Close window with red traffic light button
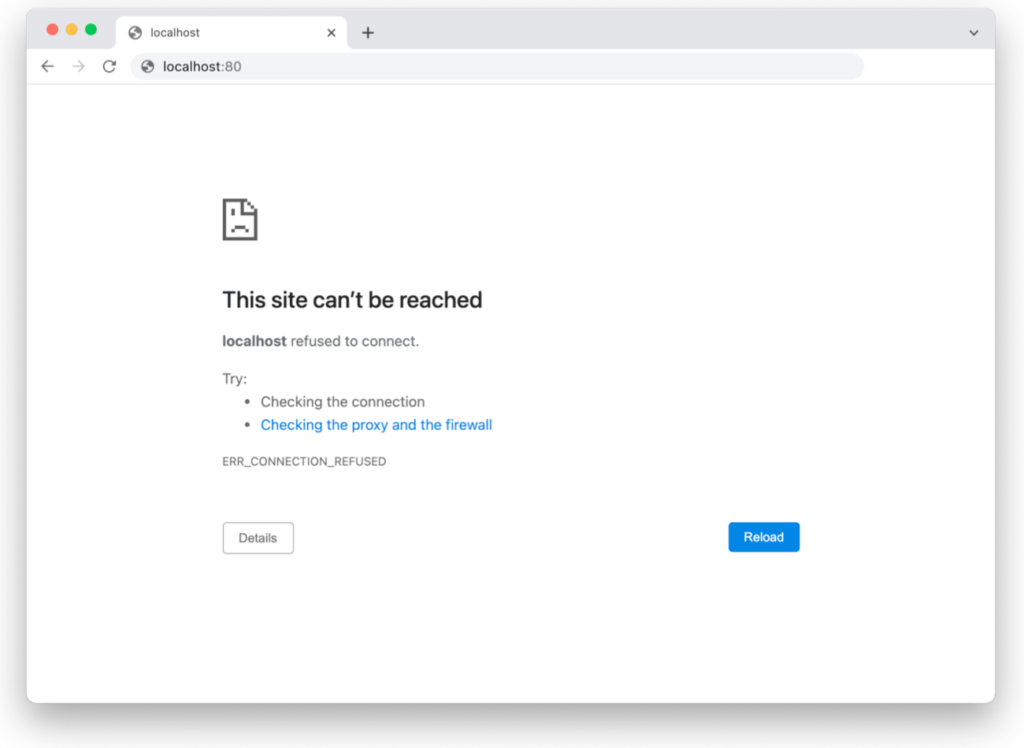This screenshot has width=1024, height=748. [x=52, y=29]
